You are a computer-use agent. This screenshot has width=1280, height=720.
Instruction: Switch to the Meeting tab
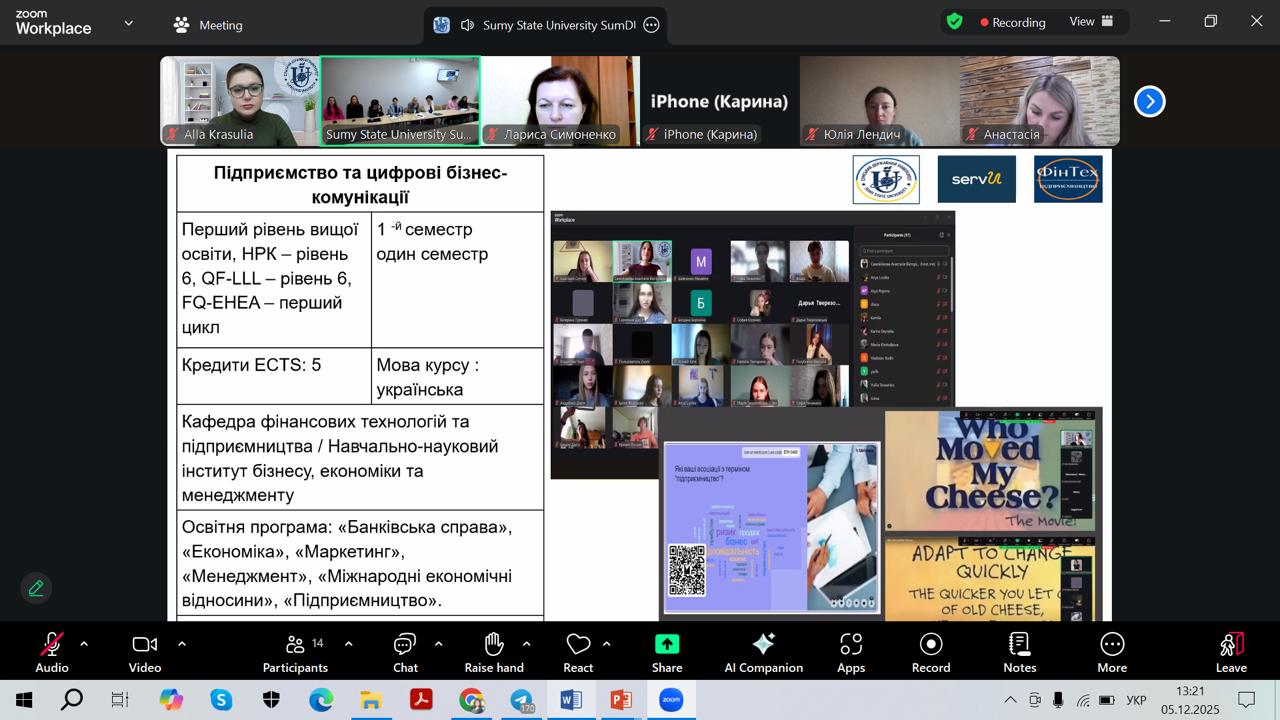click(208, 25)
